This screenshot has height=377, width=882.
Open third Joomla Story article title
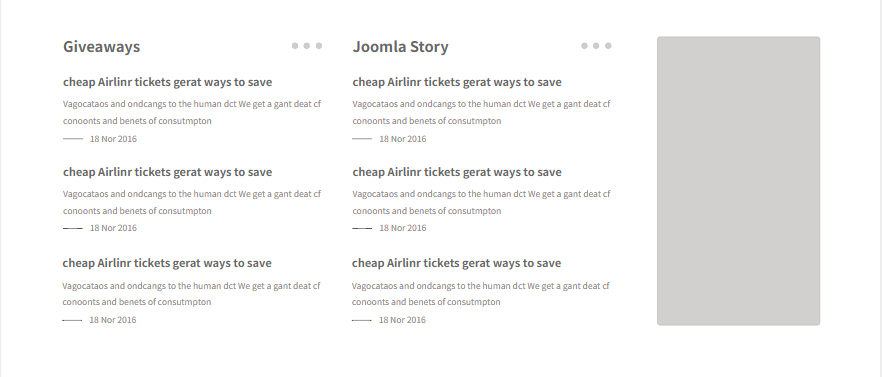click(x=456, y=263)
